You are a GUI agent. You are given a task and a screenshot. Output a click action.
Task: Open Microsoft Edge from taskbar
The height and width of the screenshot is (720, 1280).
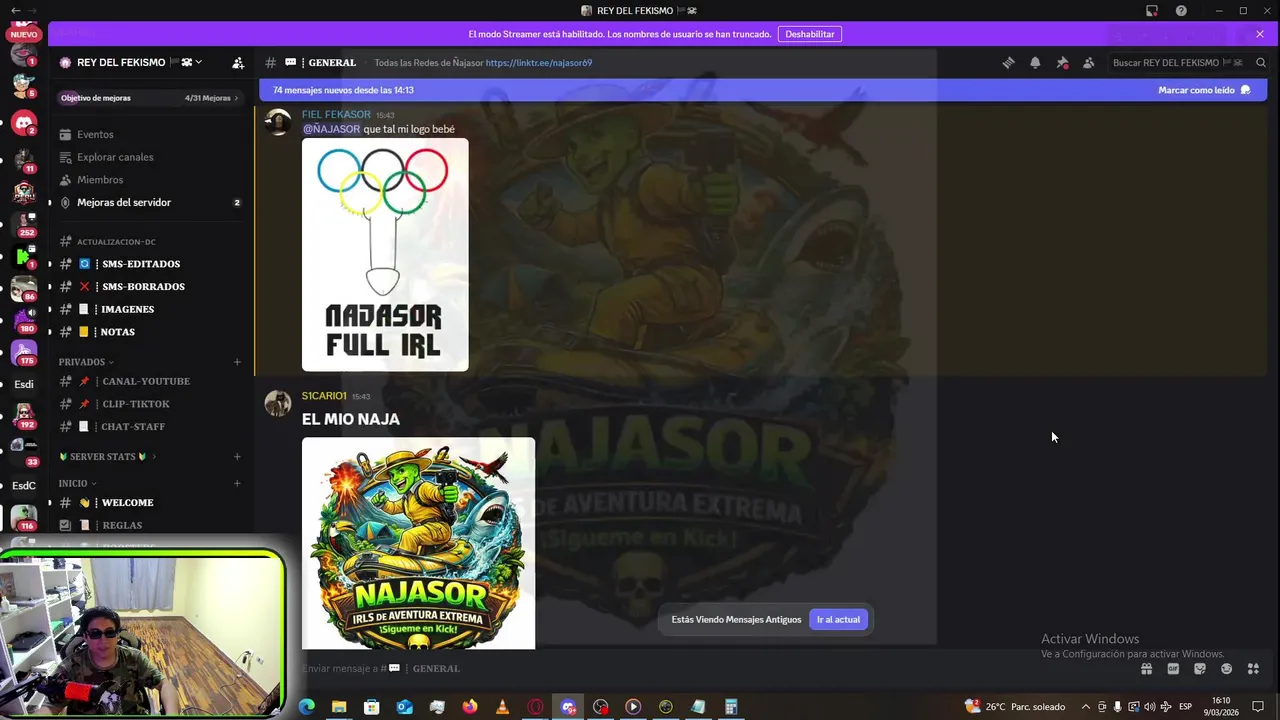tap(307, 707)
